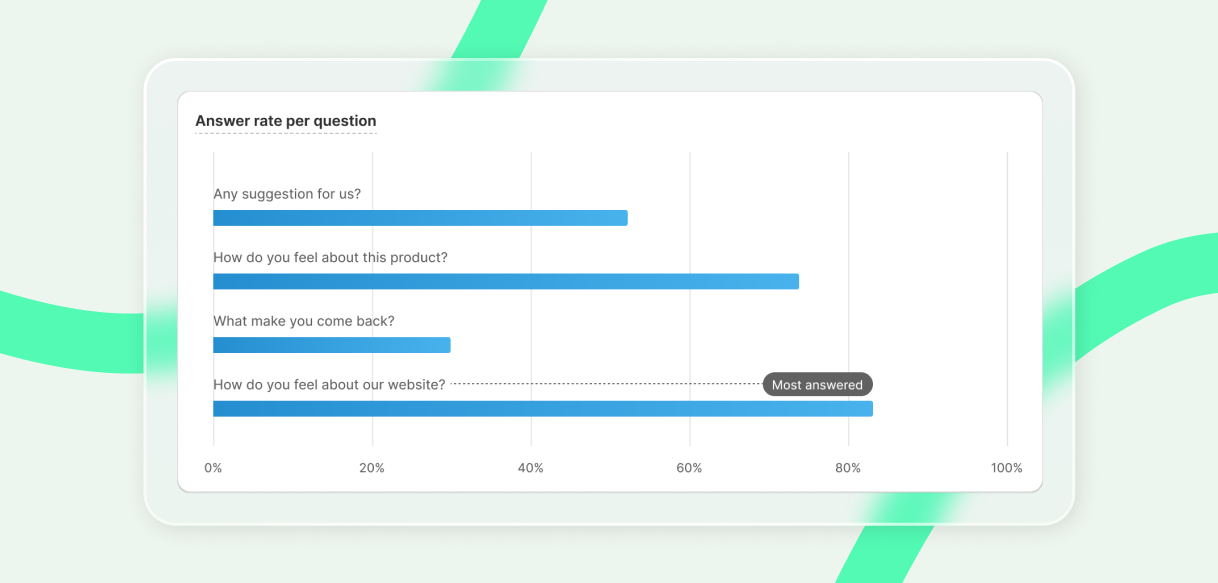This screenshot has height=583, width=1218.
Task: Select the "How do you feel about this product?" bar
Action: coord(505,282)
